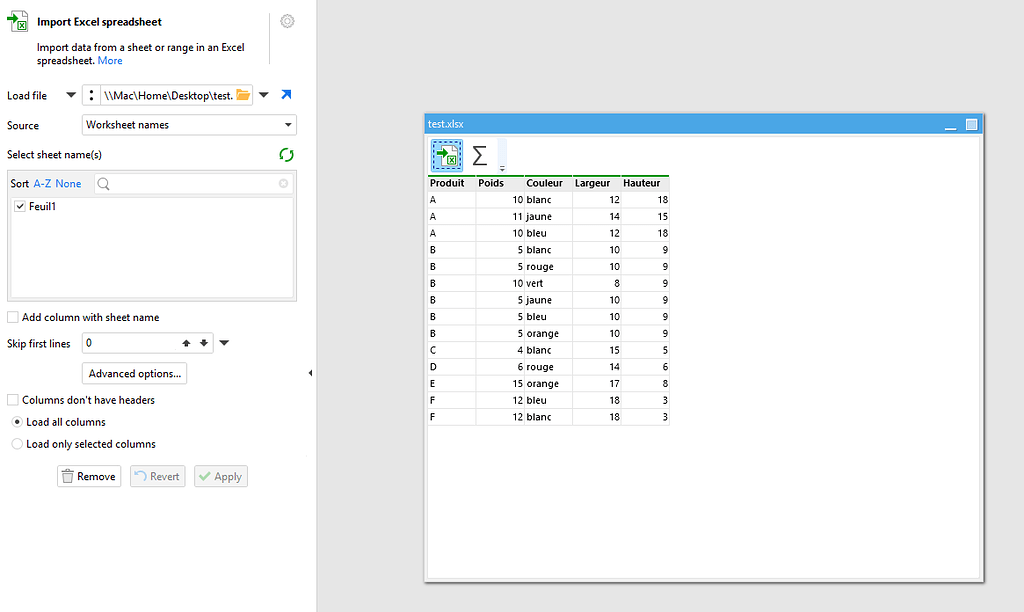Uncheck the Feuil1 sheet checkbox
Screen dimensions: 1024x612
(x=20, y=206)
